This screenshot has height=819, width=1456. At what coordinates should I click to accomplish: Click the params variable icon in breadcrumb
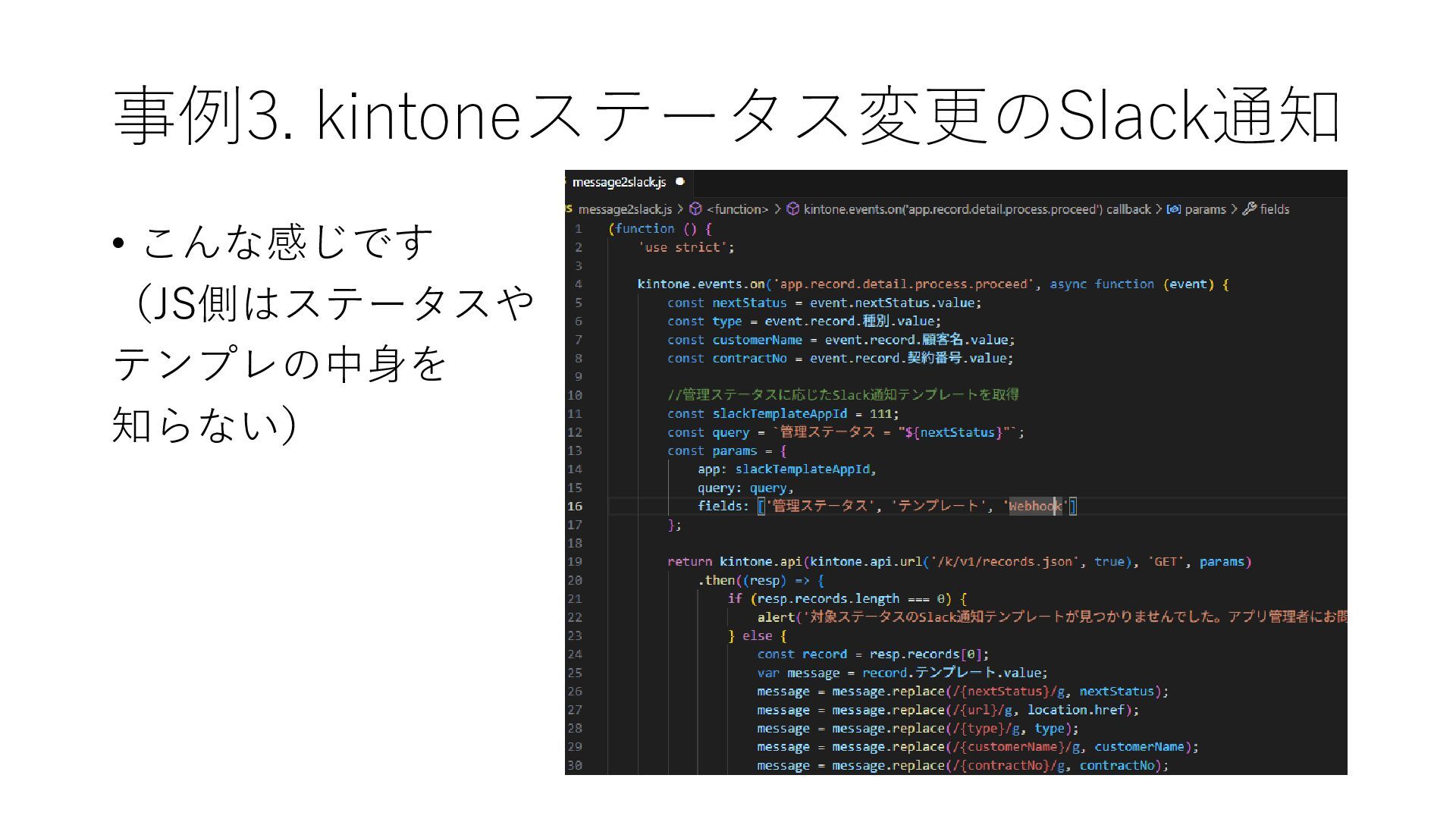(1173, 209)
